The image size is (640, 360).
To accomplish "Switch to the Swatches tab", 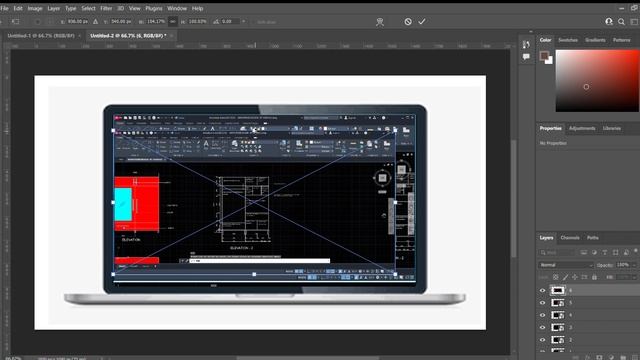I will click(568, 40).
